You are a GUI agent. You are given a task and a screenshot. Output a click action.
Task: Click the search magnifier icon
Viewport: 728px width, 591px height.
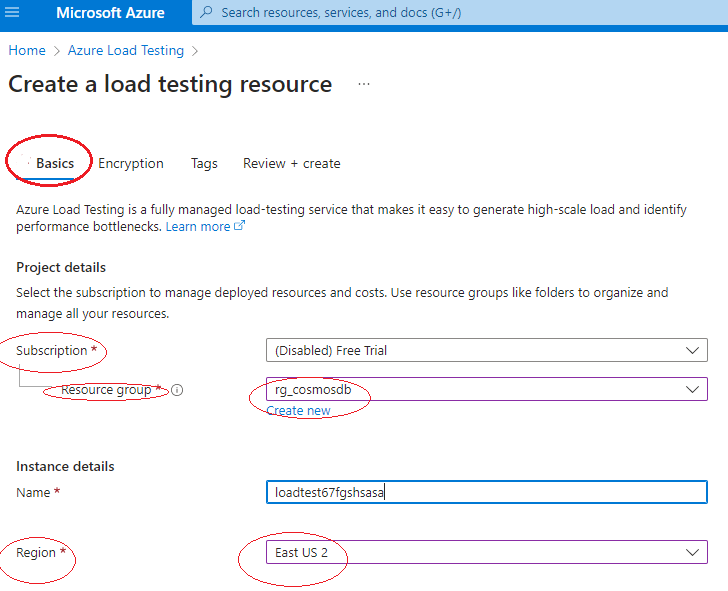(206, 13)
